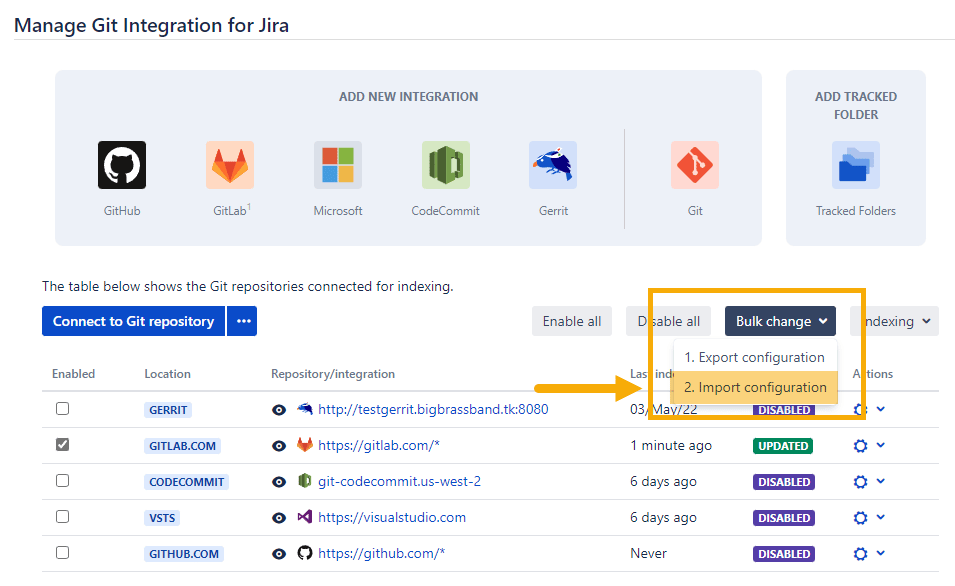Select the Gerrit integration icon

[553, 165]
